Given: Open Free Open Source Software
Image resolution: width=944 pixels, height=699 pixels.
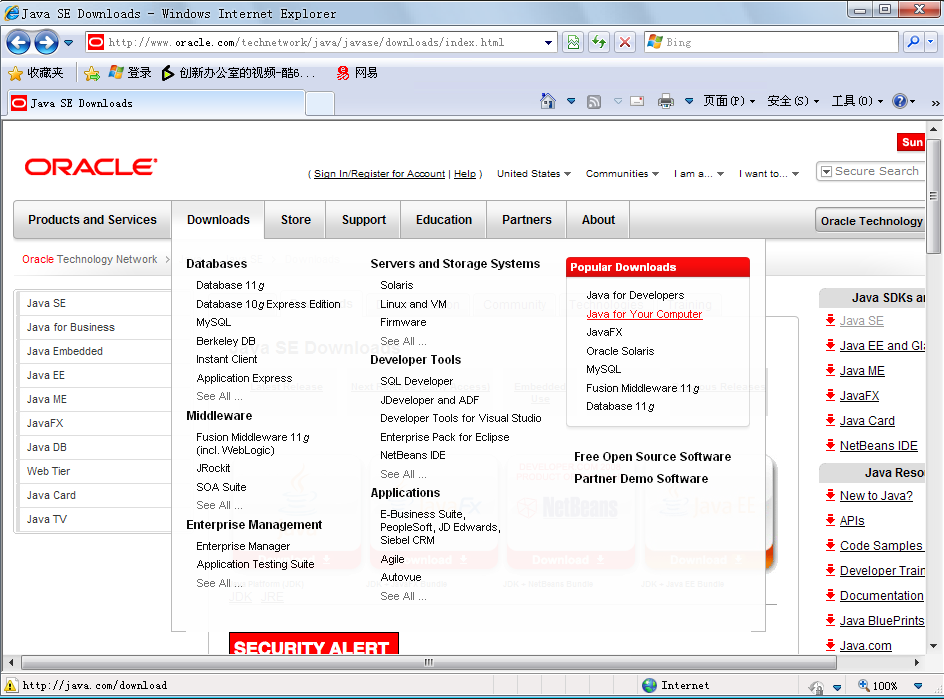Looking at the screenshot, I should (x=653, y=456).
